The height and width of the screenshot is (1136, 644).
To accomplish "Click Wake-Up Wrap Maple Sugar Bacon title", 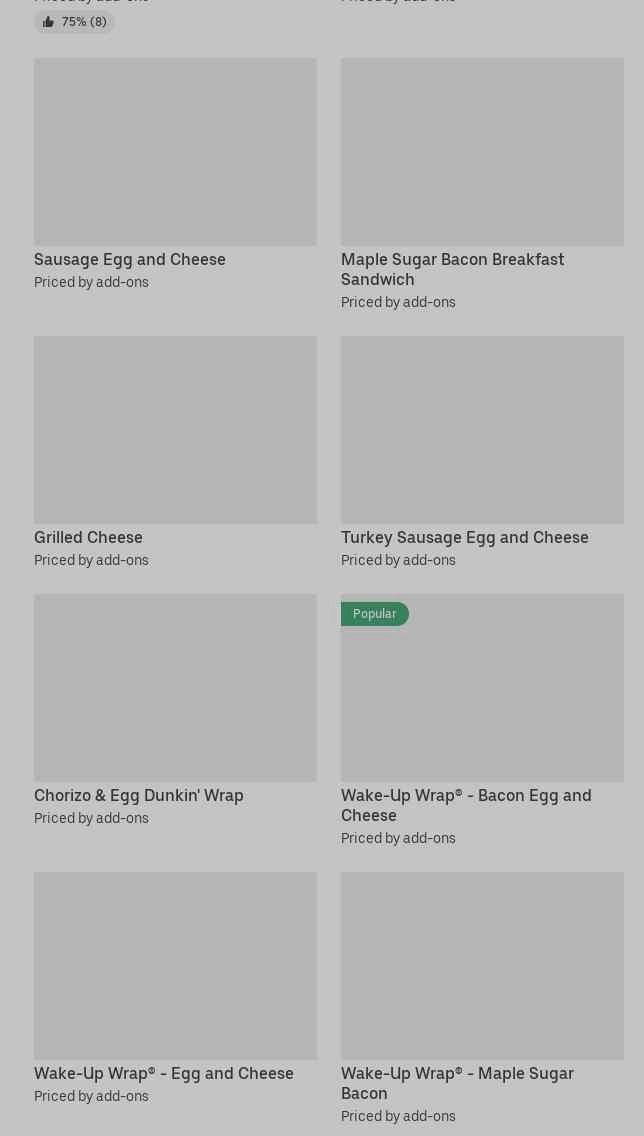I will (457, 1084).
